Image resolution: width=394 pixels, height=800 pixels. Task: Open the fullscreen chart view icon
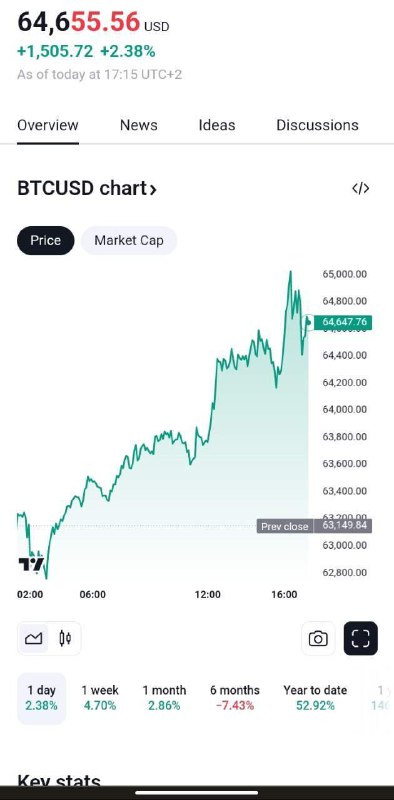pos(360,638)
